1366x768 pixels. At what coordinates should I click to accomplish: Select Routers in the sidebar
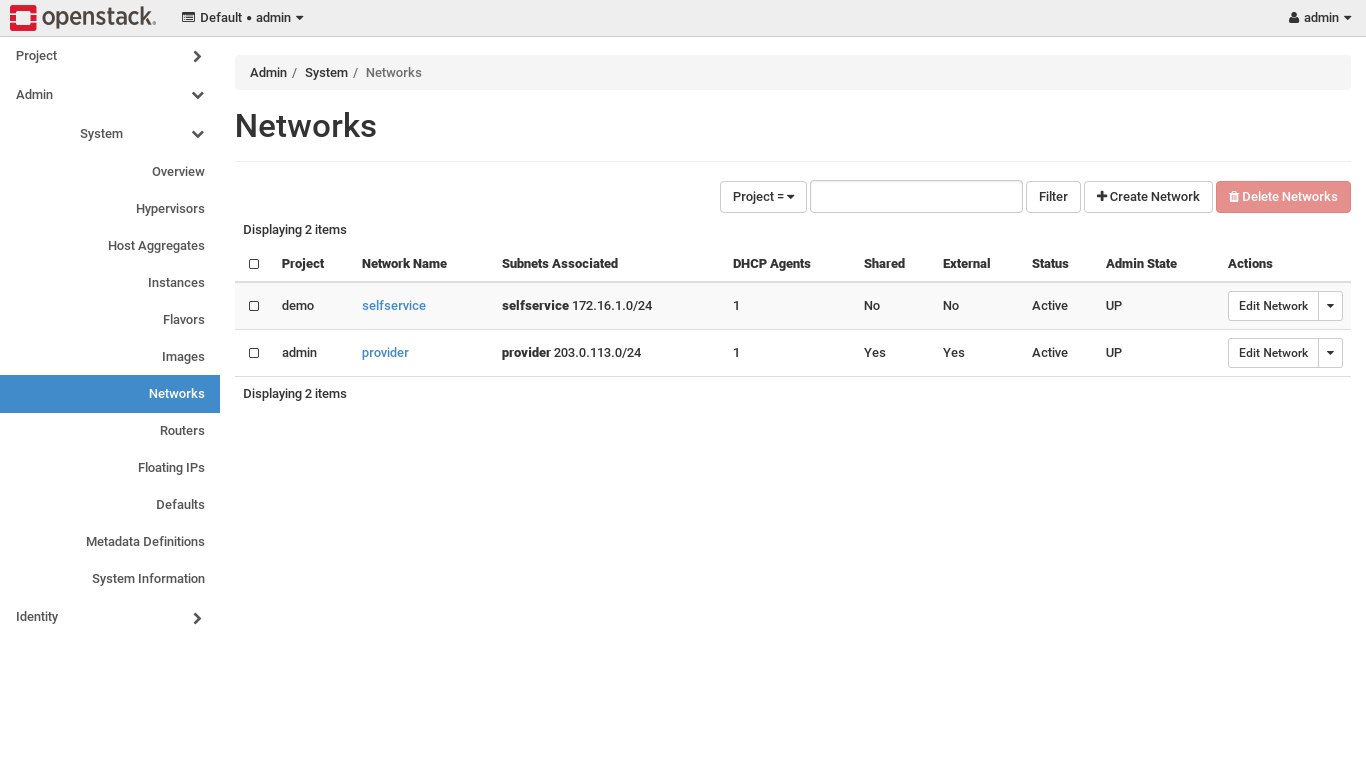click(x=182, y=430)
